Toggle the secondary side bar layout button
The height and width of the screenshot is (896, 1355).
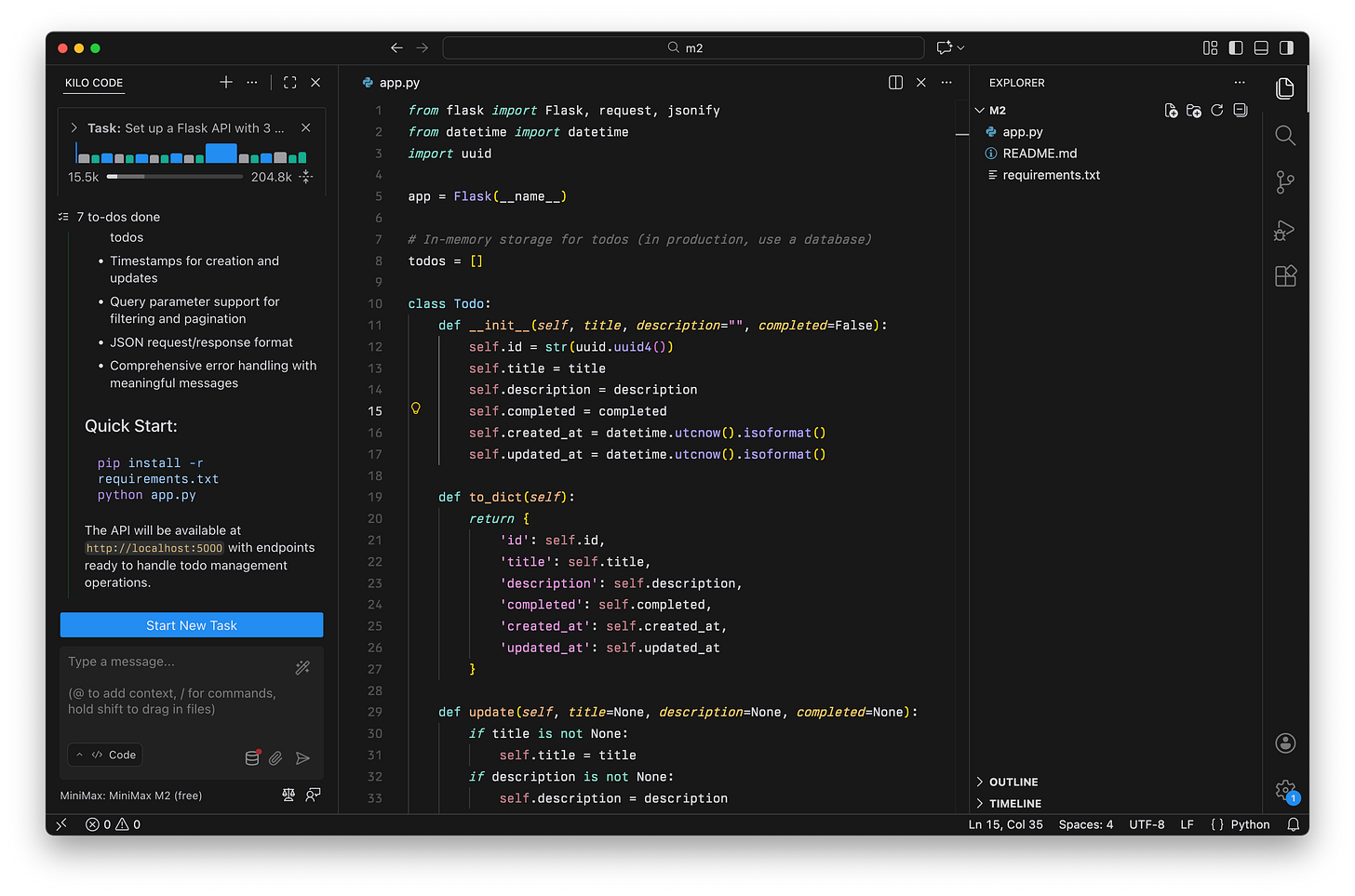point(1286,47)
